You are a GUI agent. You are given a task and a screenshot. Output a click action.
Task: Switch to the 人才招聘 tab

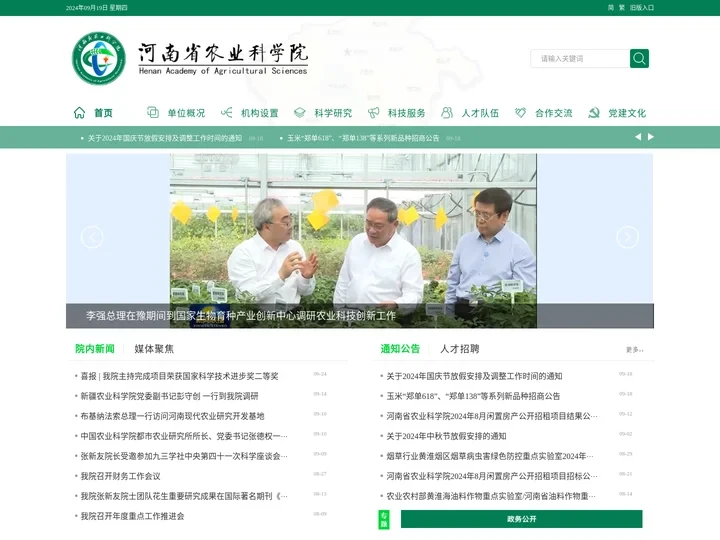(460, 349)
